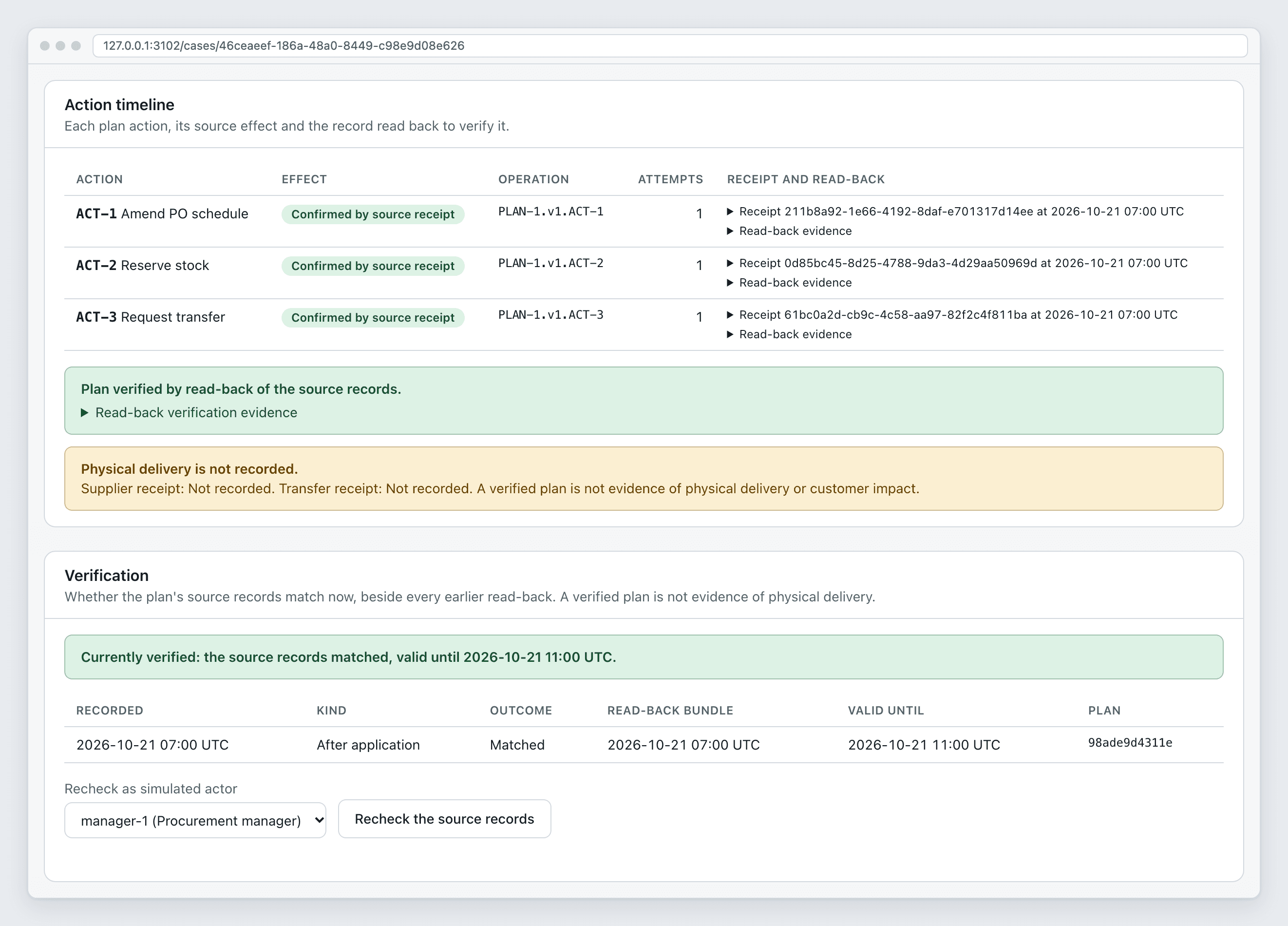Click ACT-3 Request transfer
Viewport: 1288px width, 926px height.
coord(151,317)
